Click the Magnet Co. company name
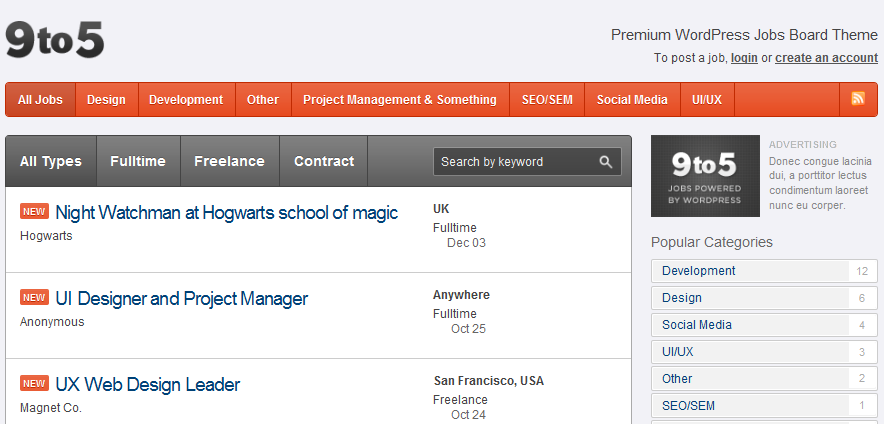The width and height of the screenshot is (884, 424). 51,408
